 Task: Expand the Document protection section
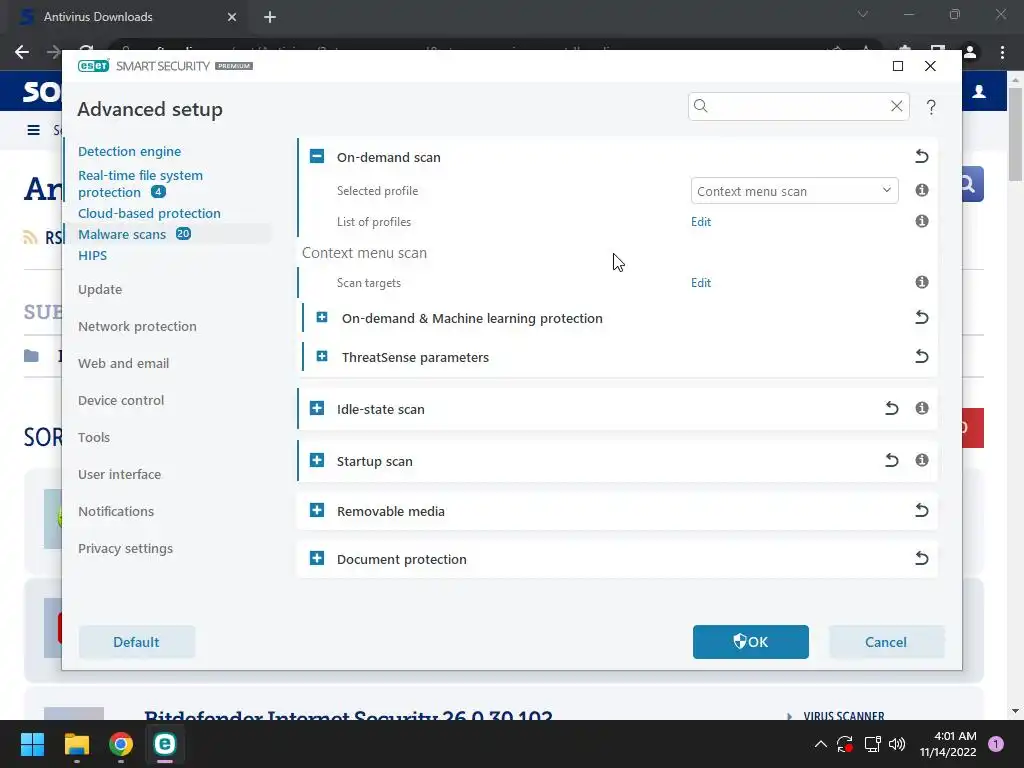point(317,558)
